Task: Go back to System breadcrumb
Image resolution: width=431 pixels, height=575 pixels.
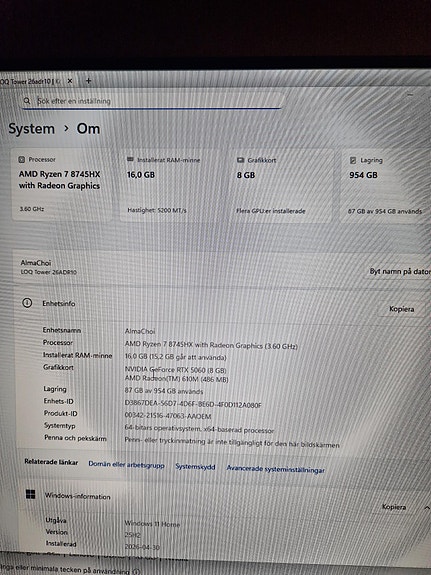Action: 32,129
